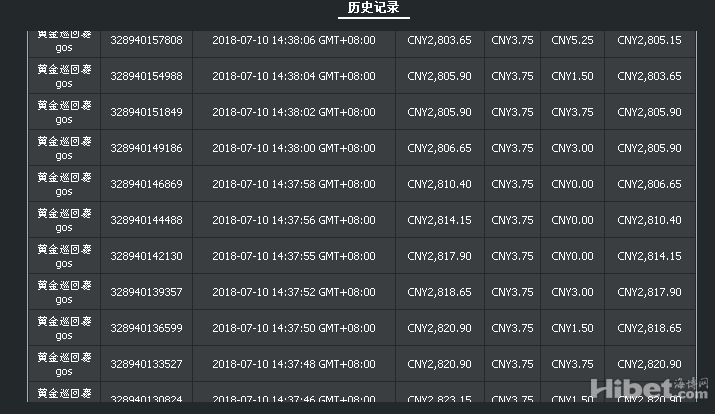This screenshot has height=414, width=715.
Task: Select the CNY2,814.15 balance at 14:37:56
Action: click(439, 220)
